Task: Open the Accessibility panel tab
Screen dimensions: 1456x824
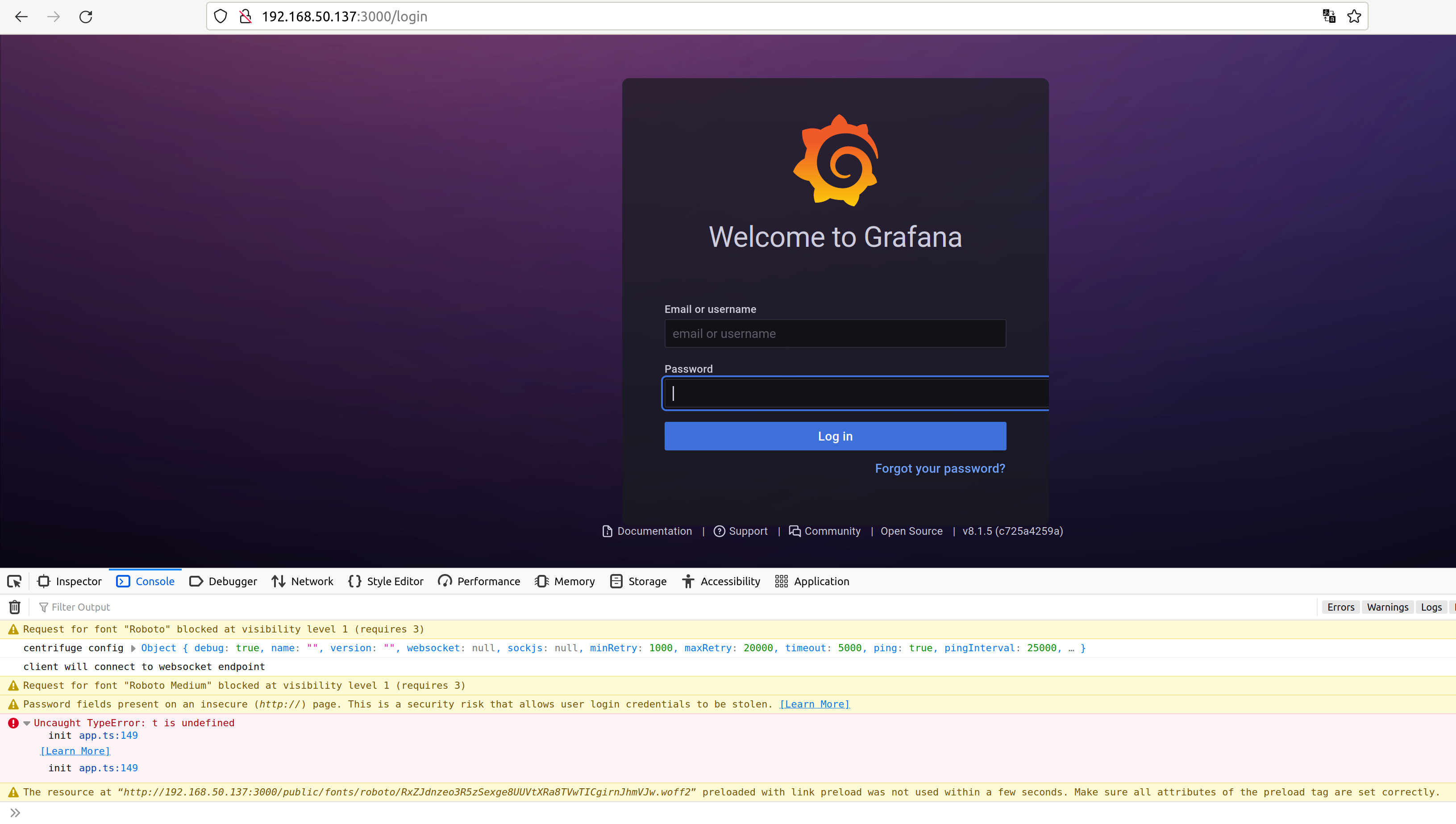Action: (x=720, y=581)
